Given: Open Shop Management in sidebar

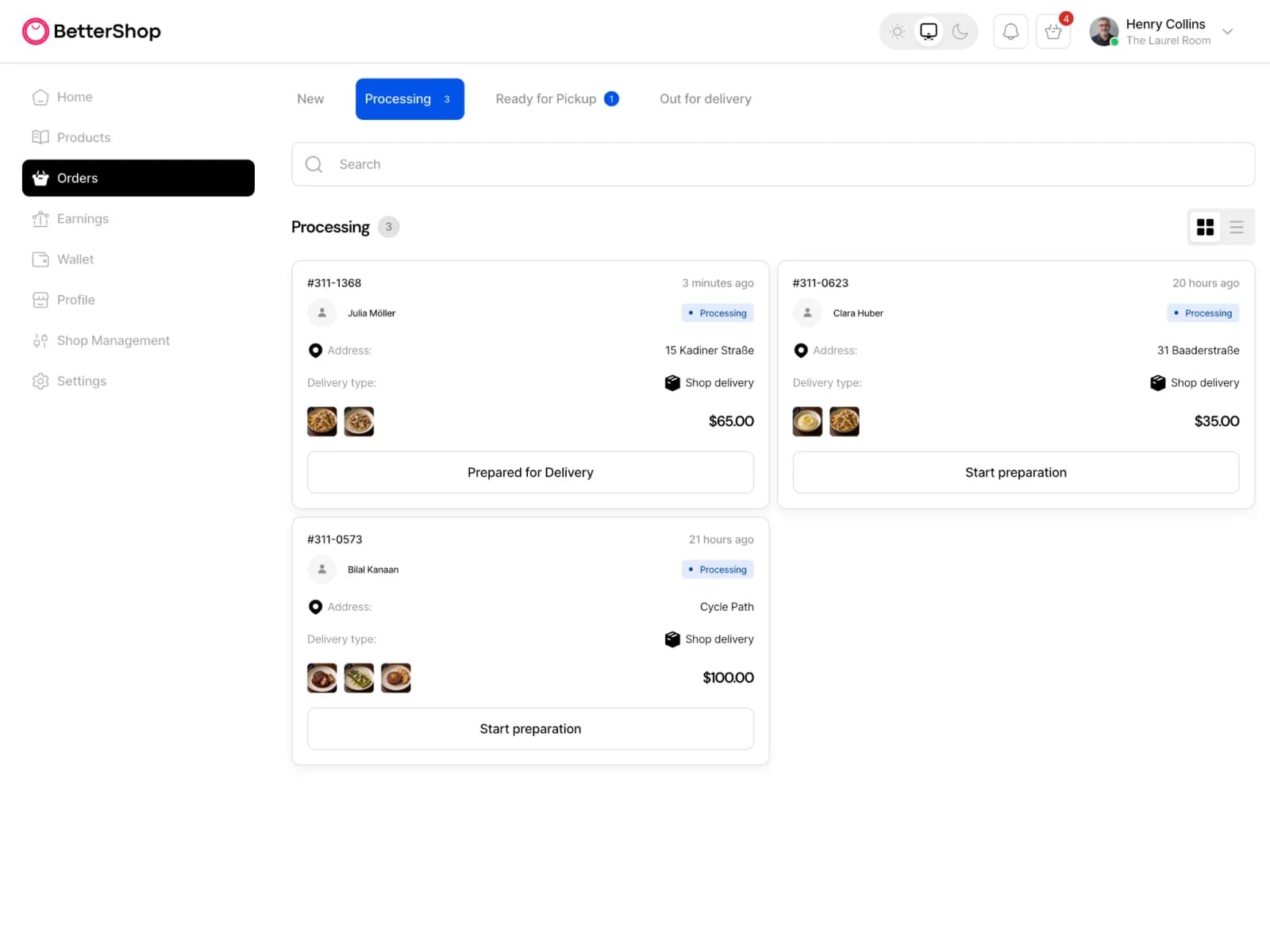Looking at the screenshot, I should point(138,340).
